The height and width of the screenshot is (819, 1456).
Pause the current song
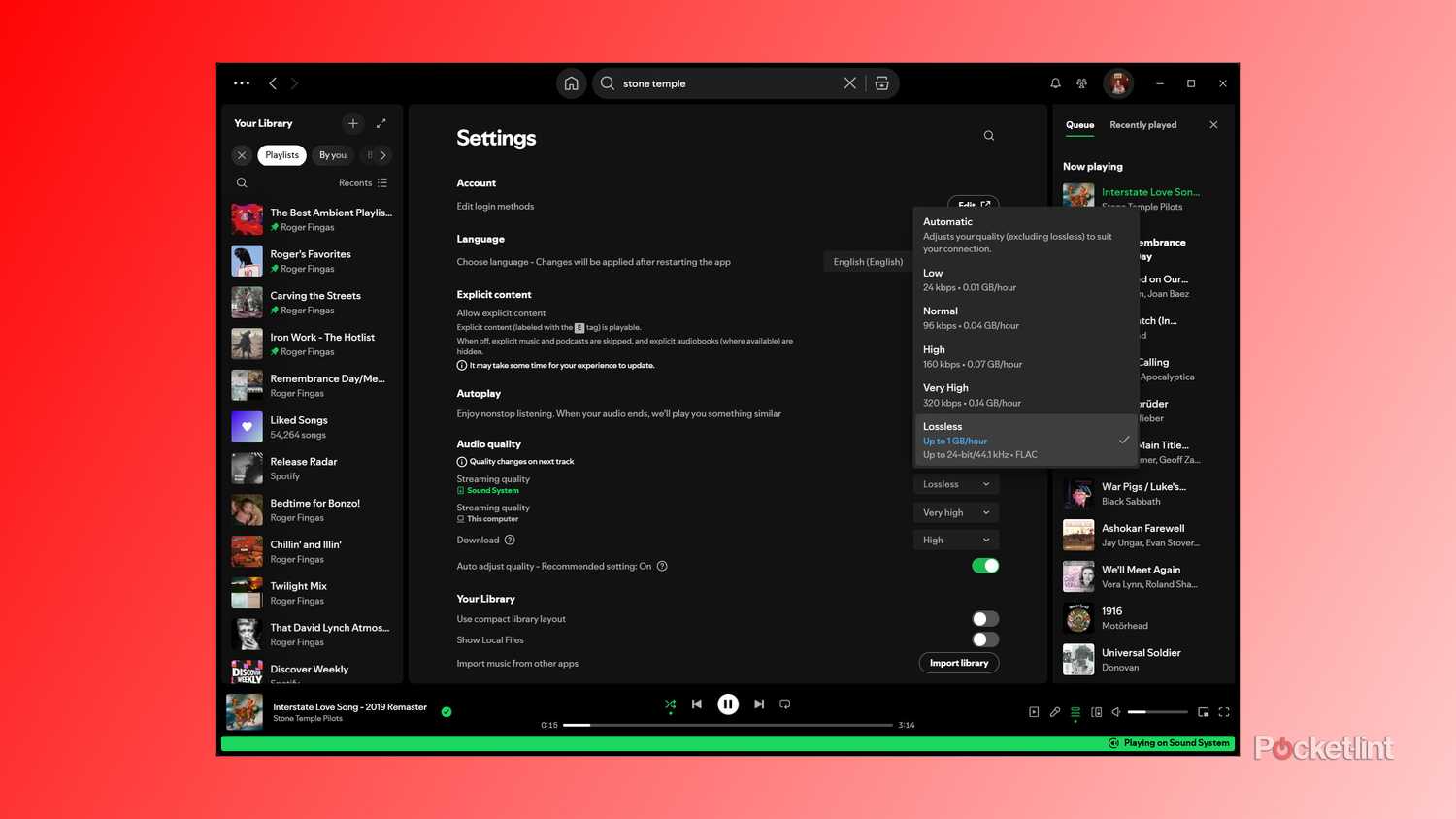pyautogui.click(x=728, y=704)
